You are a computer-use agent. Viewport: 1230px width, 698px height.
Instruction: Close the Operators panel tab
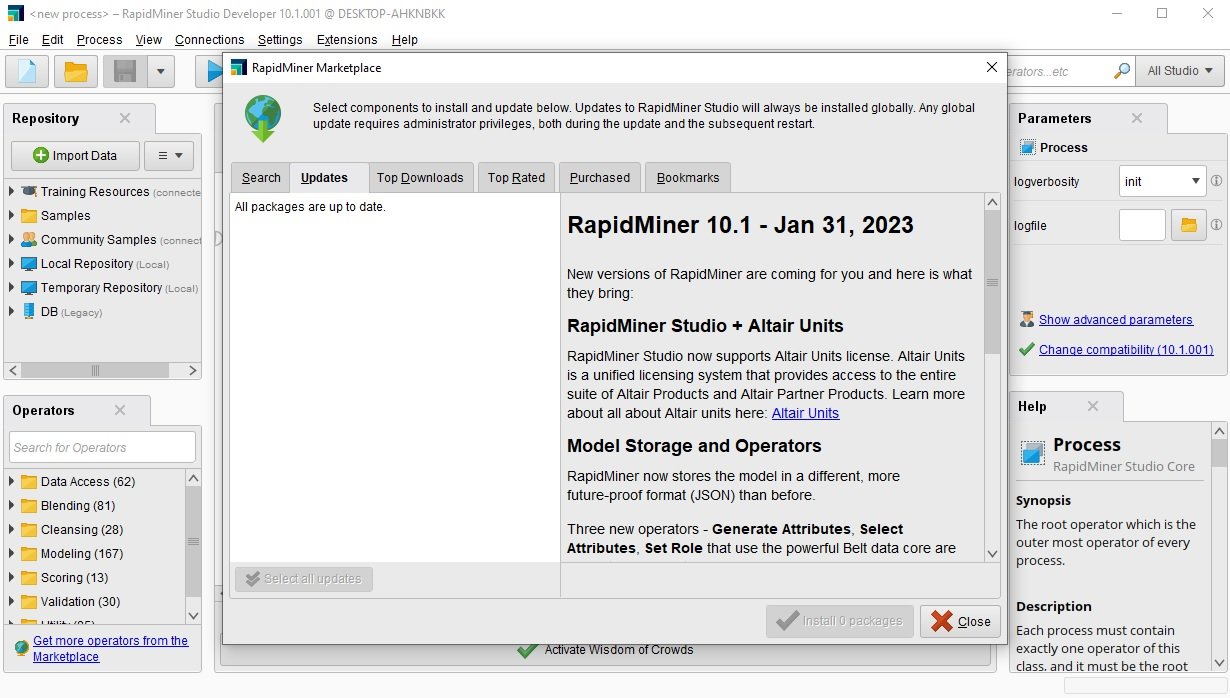(120, 410)
